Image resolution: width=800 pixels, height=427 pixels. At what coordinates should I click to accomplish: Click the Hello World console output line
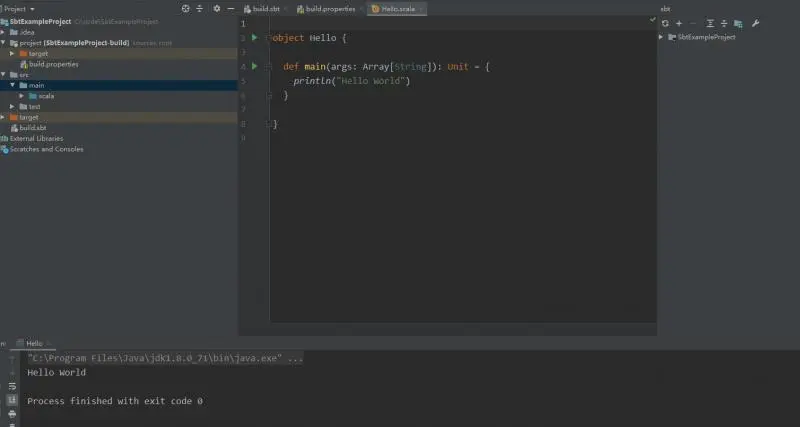(x=57, y=372)
